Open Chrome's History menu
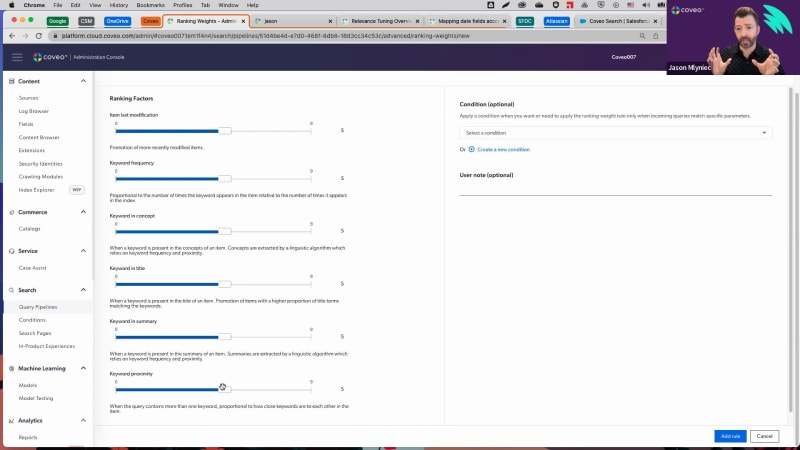The width and height of the screenshot is (800, 450). click(119, 5)
